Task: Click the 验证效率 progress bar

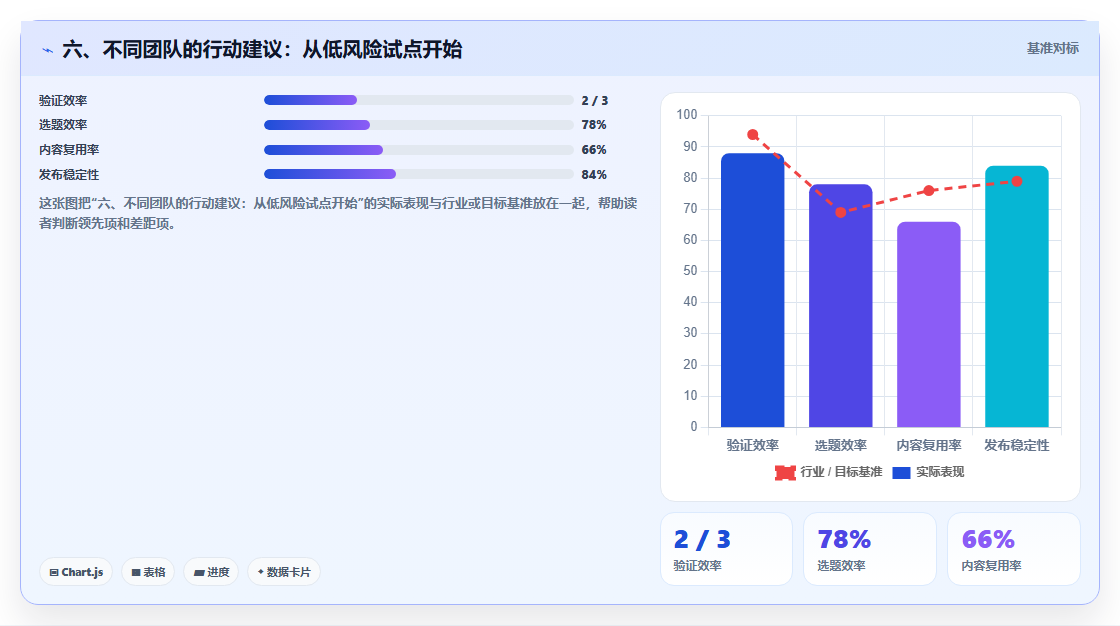Action: coord(419,100)
